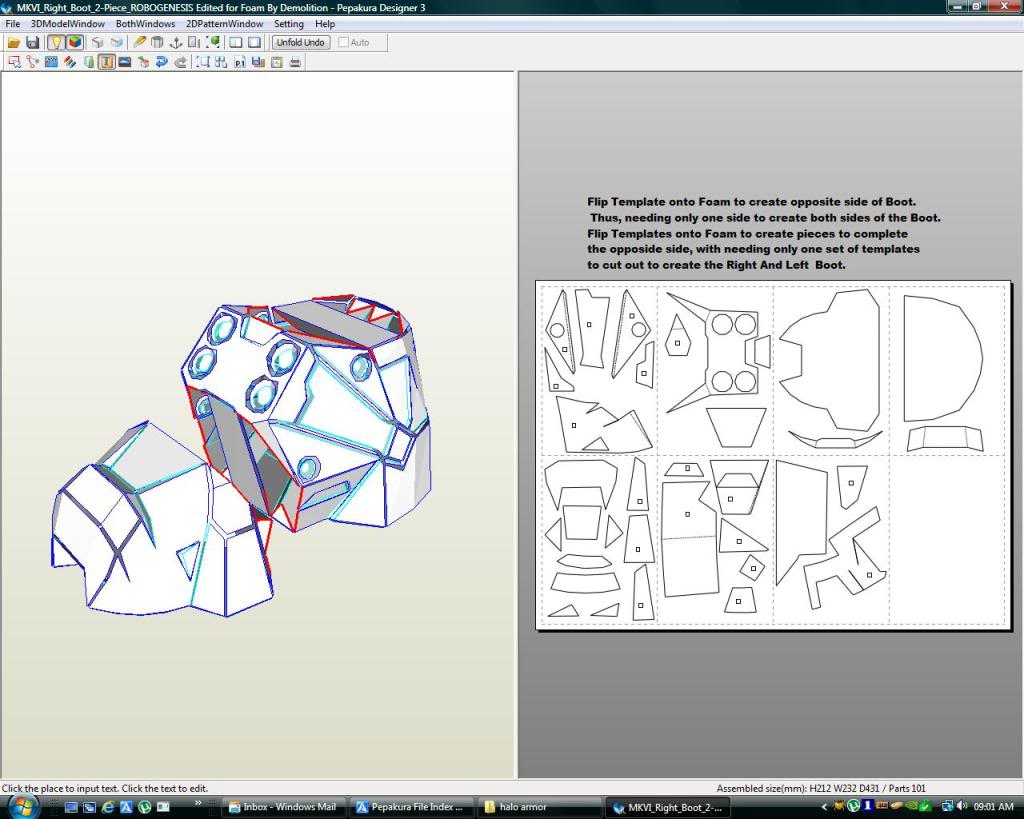Viewport: 1024px width, 819px height.
Task: Open the File menu
Action: (x=12, y=24)
